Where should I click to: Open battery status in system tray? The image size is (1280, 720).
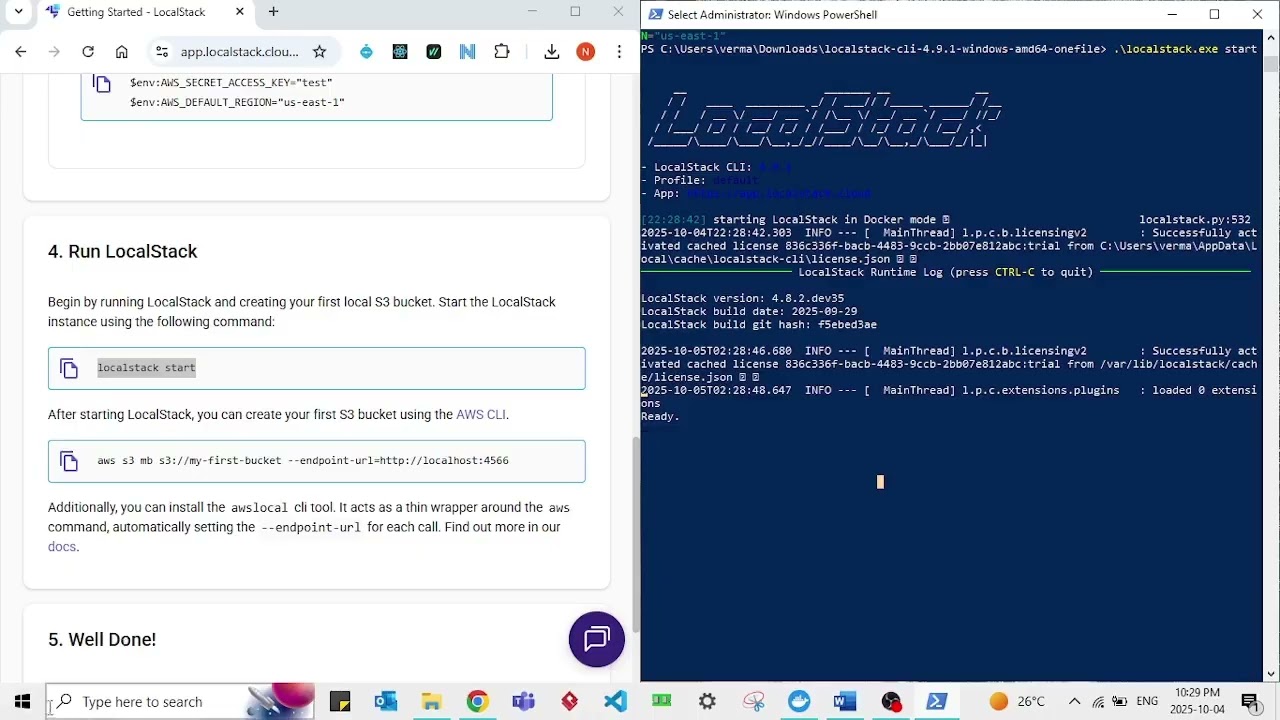pyautogui.click(x=1120, y=702)
